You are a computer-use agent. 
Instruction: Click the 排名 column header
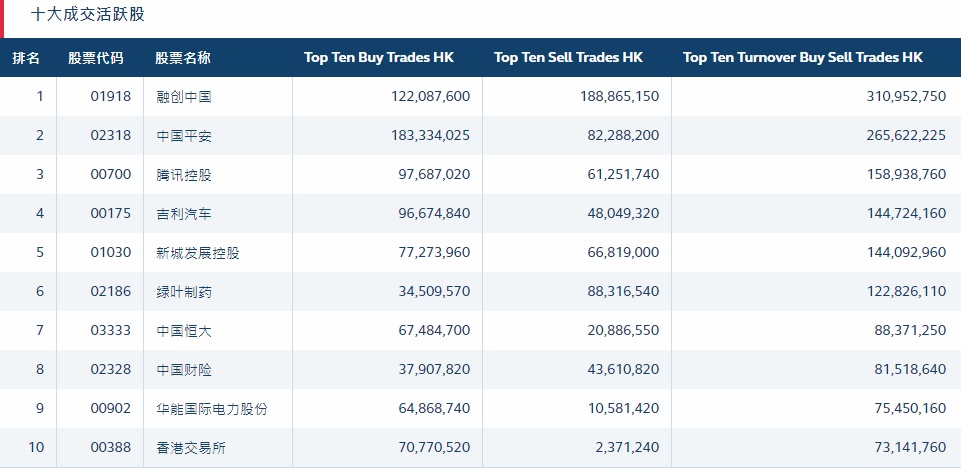(x=27, y=58)
